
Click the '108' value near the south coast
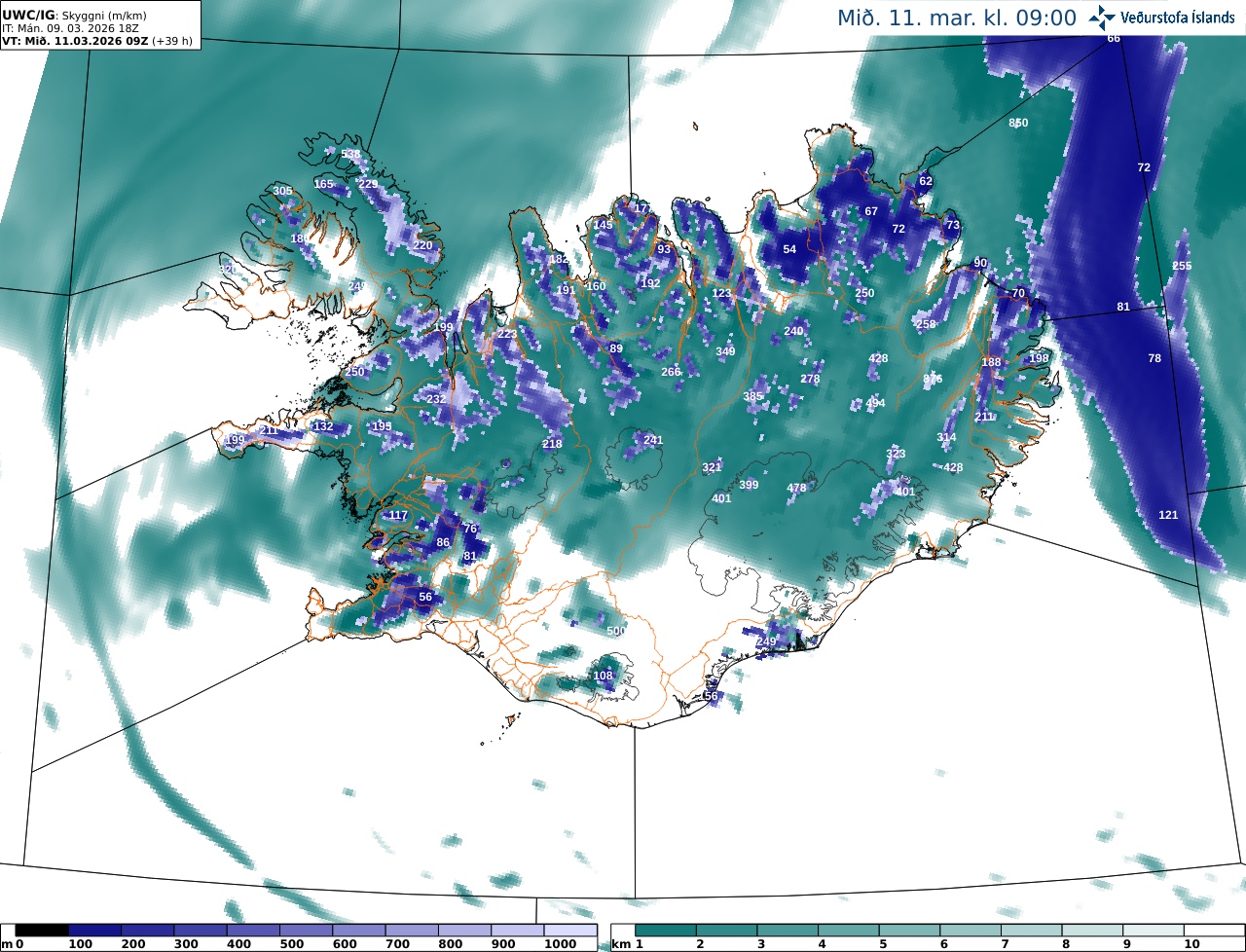(x=603, y=676)
